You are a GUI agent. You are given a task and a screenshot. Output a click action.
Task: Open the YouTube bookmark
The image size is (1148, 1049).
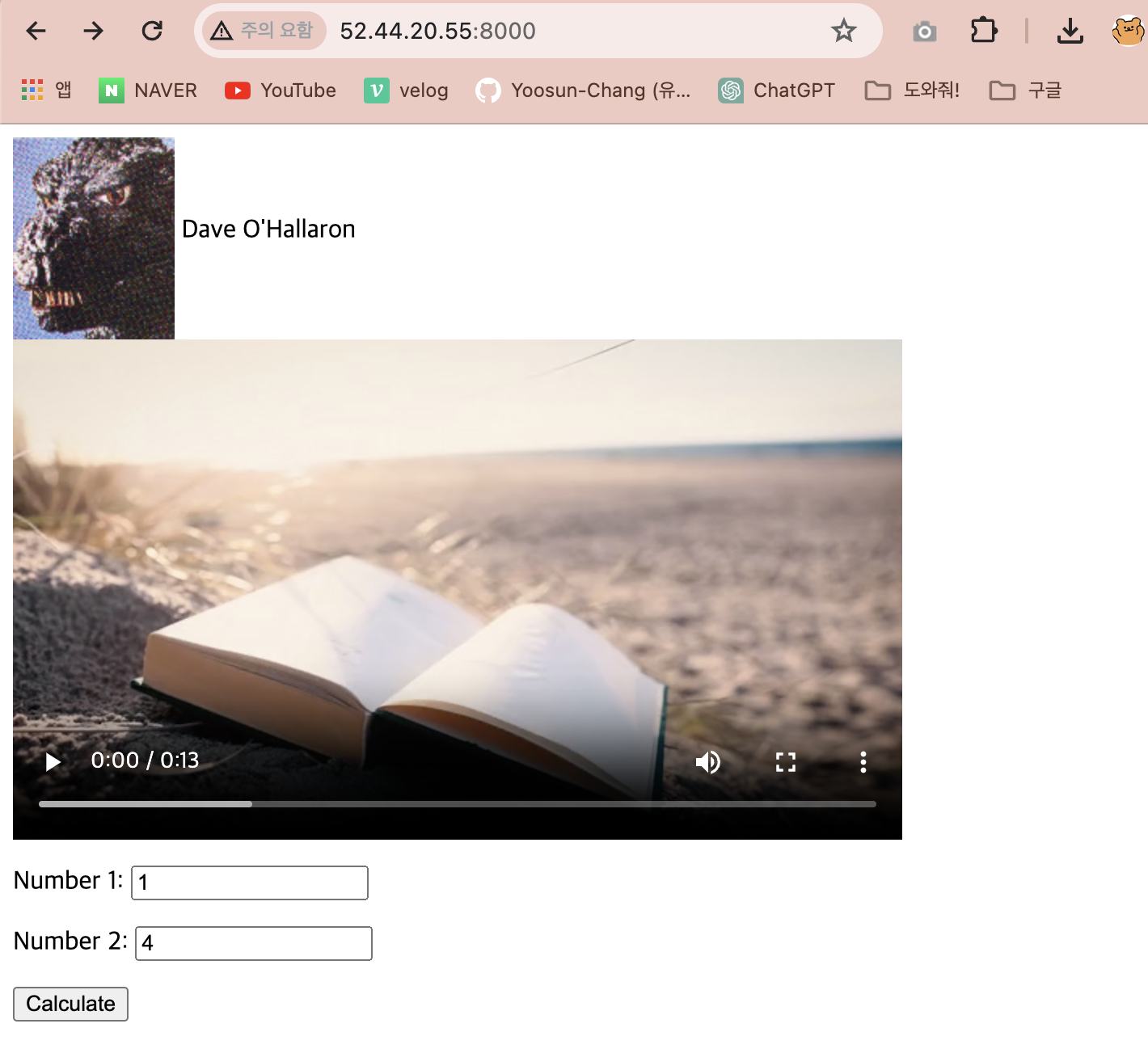click(x=281, y=90)
